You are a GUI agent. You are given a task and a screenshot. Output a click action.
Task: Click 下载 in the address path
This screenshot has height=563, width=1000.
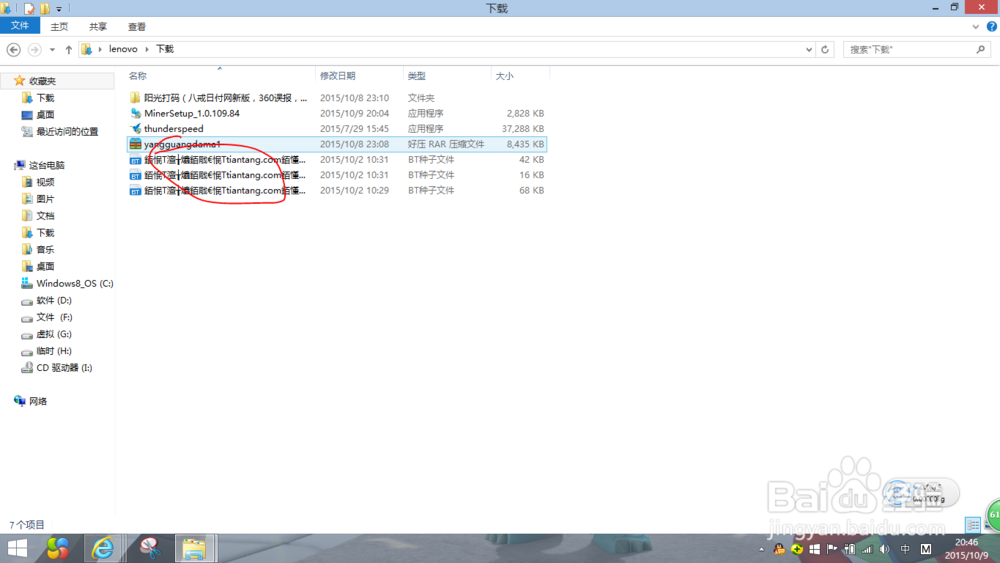165,49
